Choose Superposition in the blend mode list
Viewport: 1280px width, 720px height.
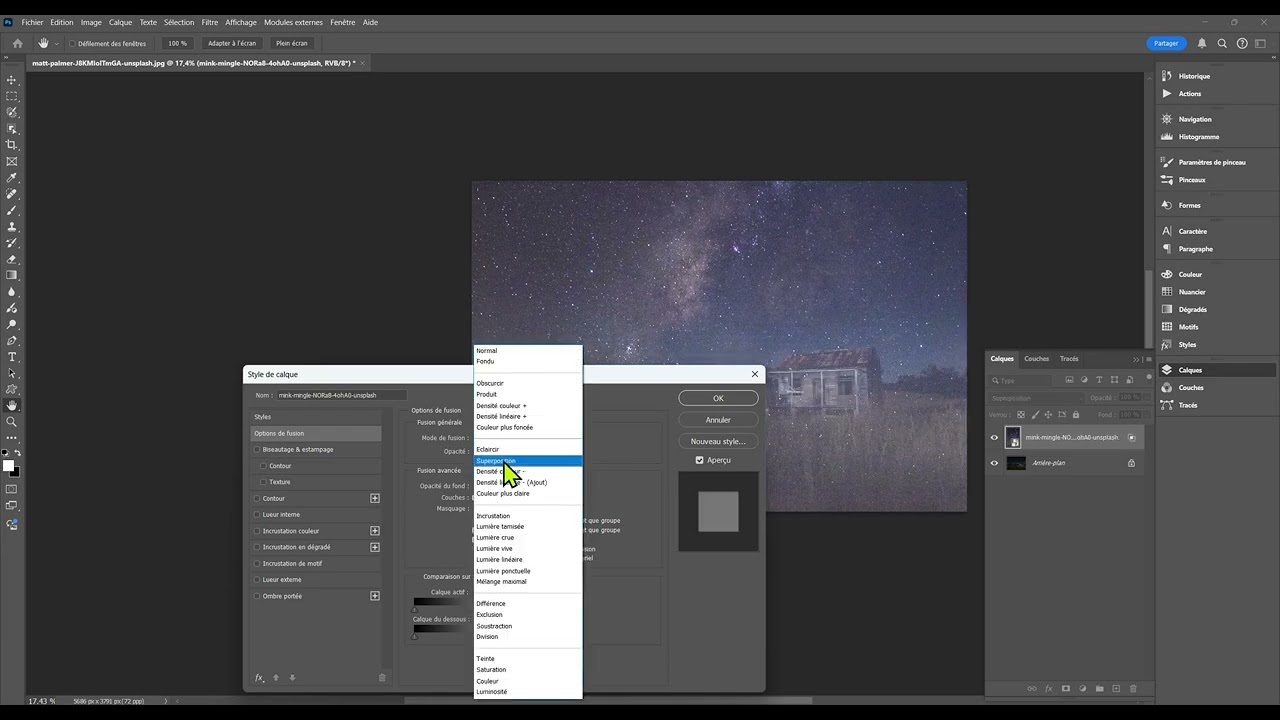[x=527, y=461]
